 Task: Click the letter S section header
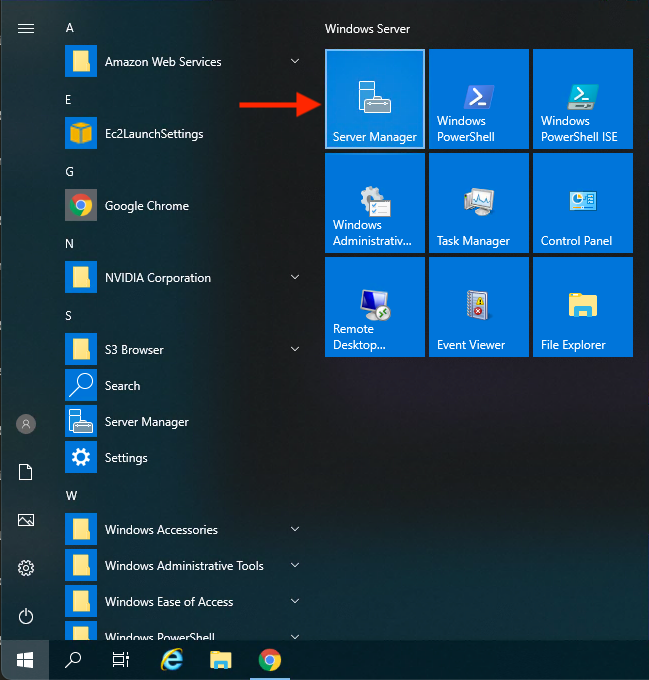[68, 316]
